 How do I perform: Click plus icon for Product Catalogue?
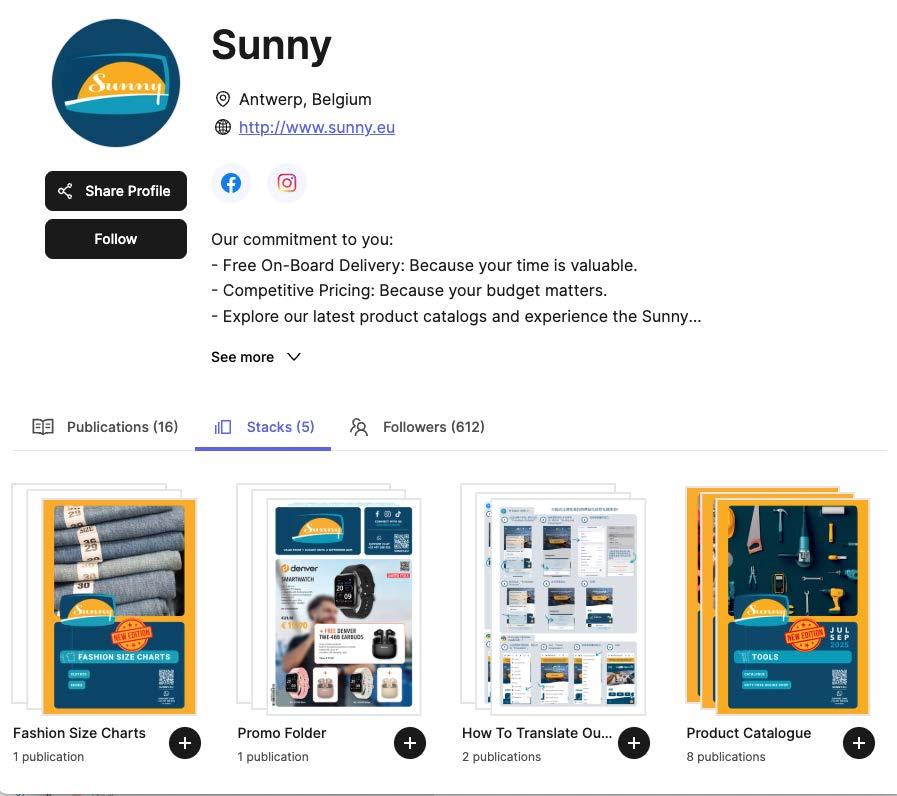[859, 743]
